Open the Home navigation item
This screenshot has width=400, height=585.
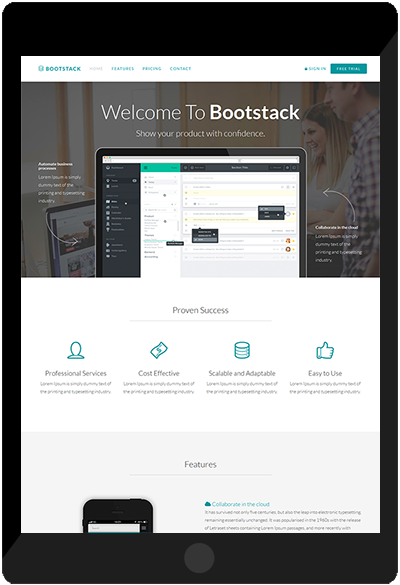pyautogui.click(x=96, y=69)
